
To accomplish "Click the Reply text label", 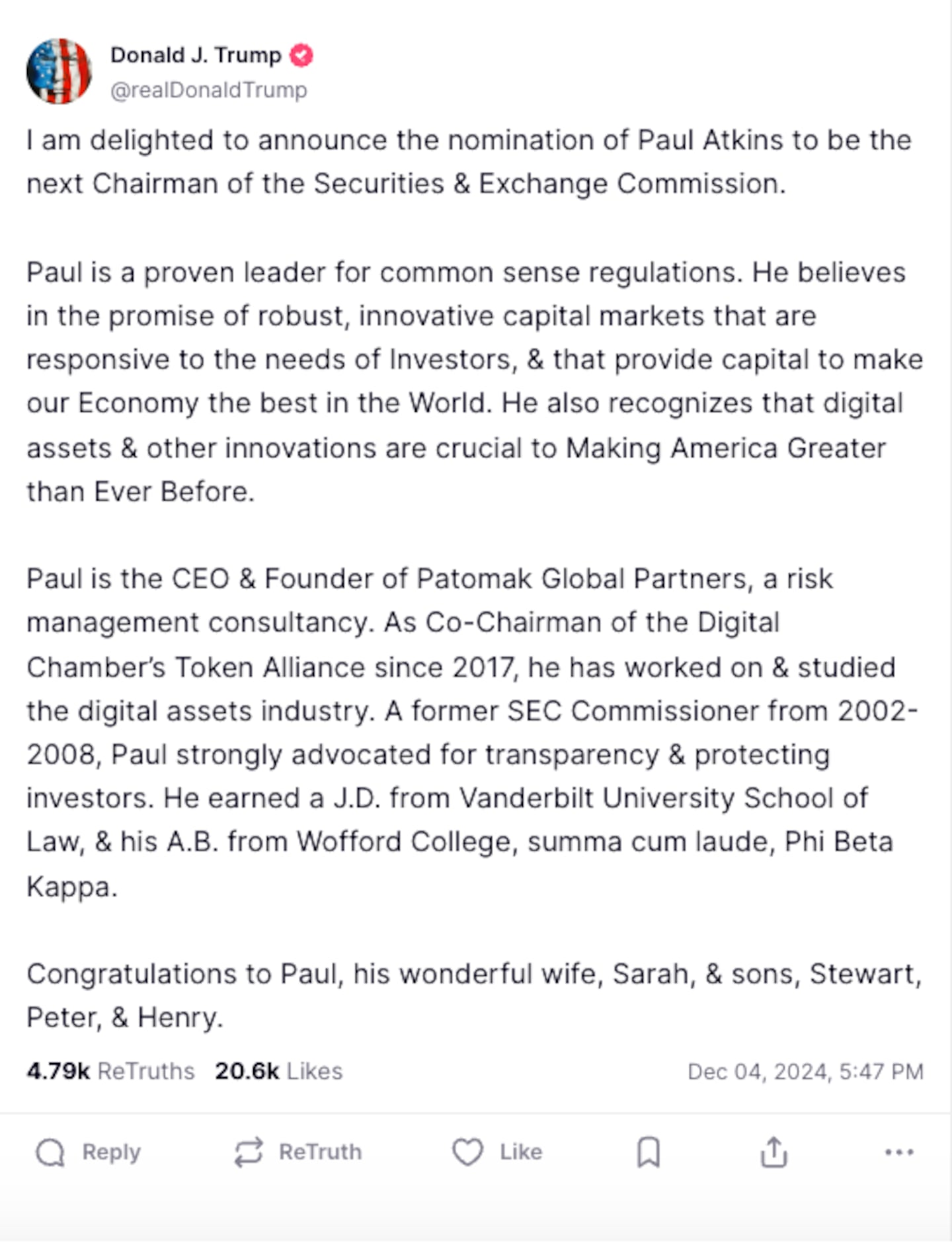I will (111, 1152).
